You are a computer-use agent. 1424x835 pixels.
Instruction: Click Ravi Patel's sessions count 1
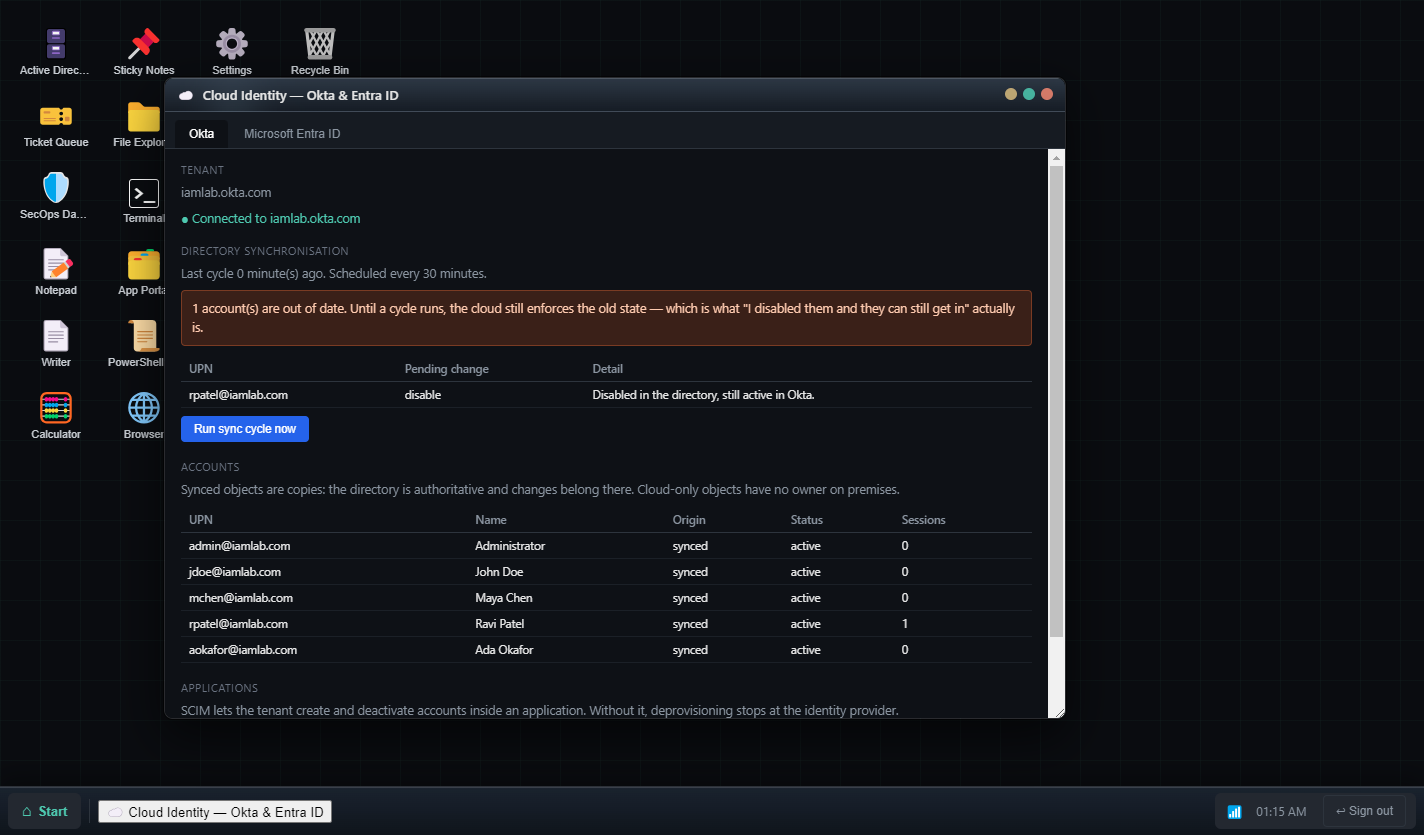pos(905,624)
